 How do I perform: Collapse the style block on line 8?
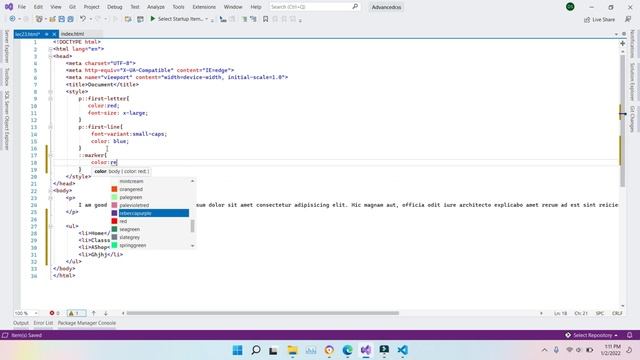point(51,91)
